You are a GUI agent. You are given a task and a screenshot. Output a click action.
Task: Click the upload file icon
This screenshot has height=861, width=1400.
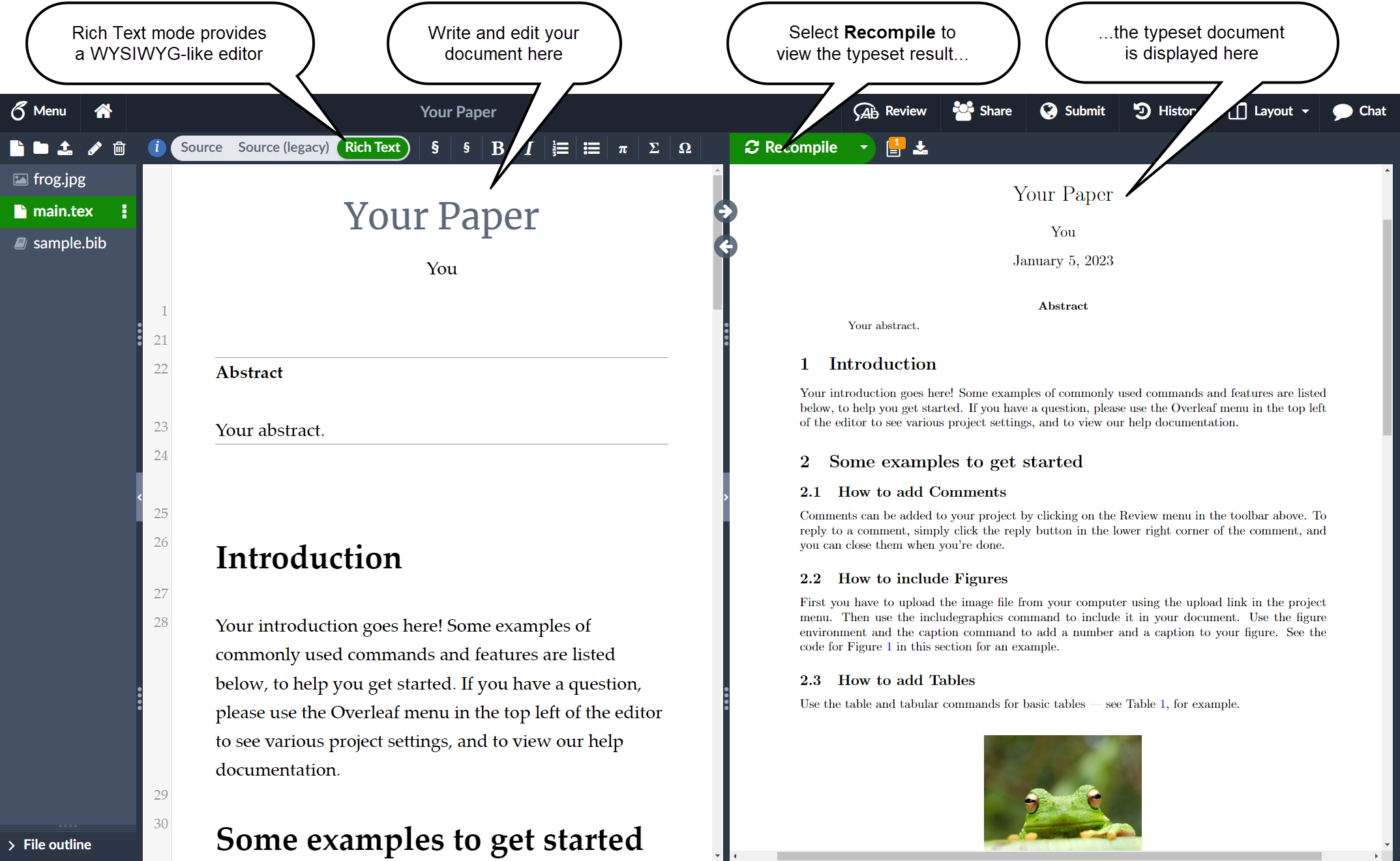point(64,147)
